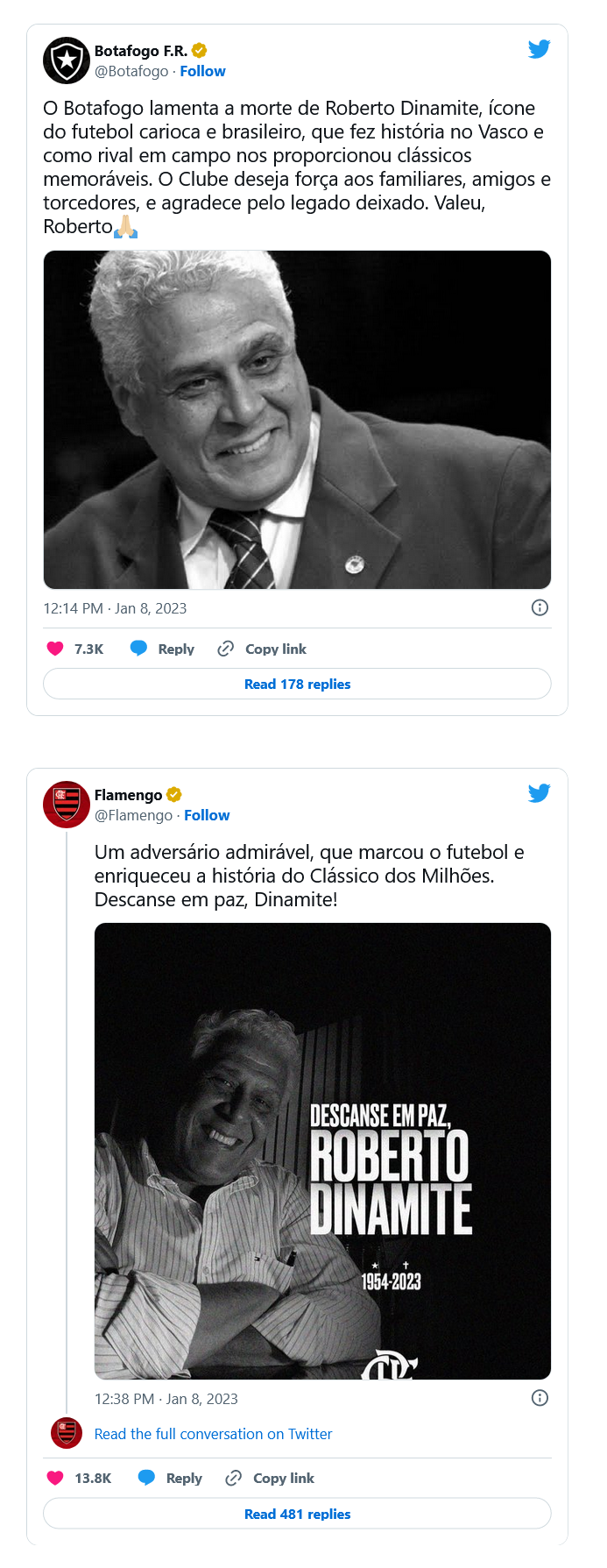Click the Twitter bird on Flamengo tweet
Viewport: 607px width, 1568px height.
[x=539, y=793]
